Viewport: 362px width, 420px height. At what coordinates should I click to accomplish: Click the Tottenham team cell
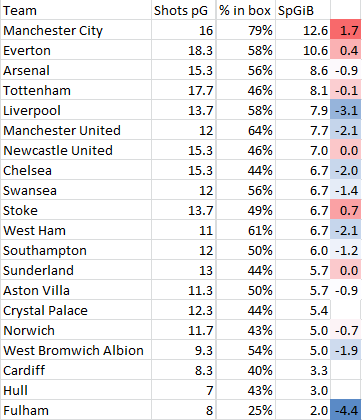pyautogui.click(x=76, y=90)
